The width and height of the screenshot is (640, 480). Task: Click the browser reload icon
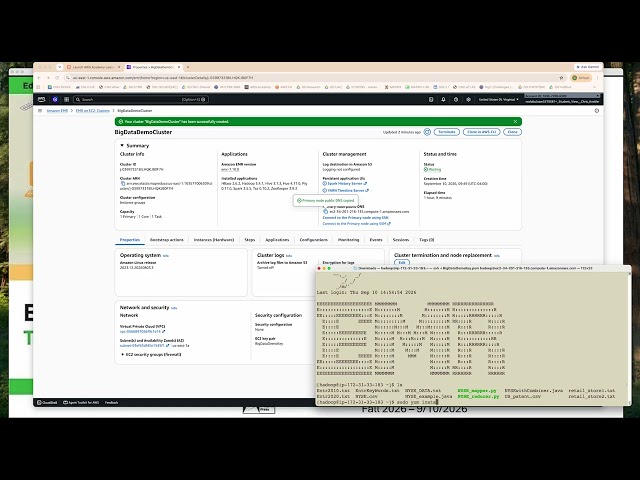pyautogui.click(x=57, y=78)
